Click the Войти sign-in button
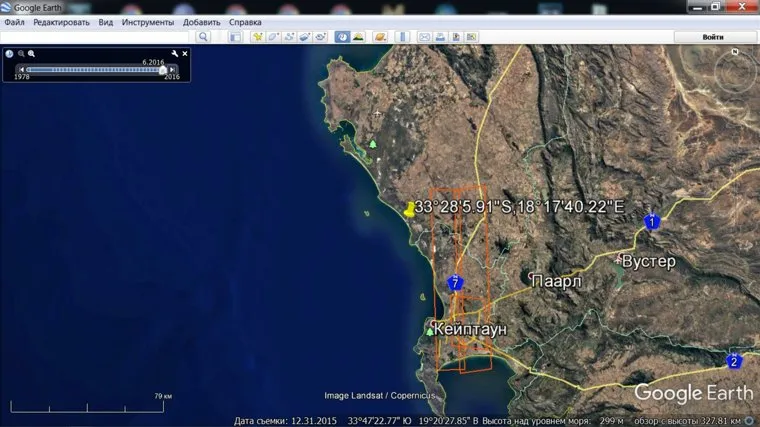The height and width of the screenshot is (427, 760). coord(713,37)
